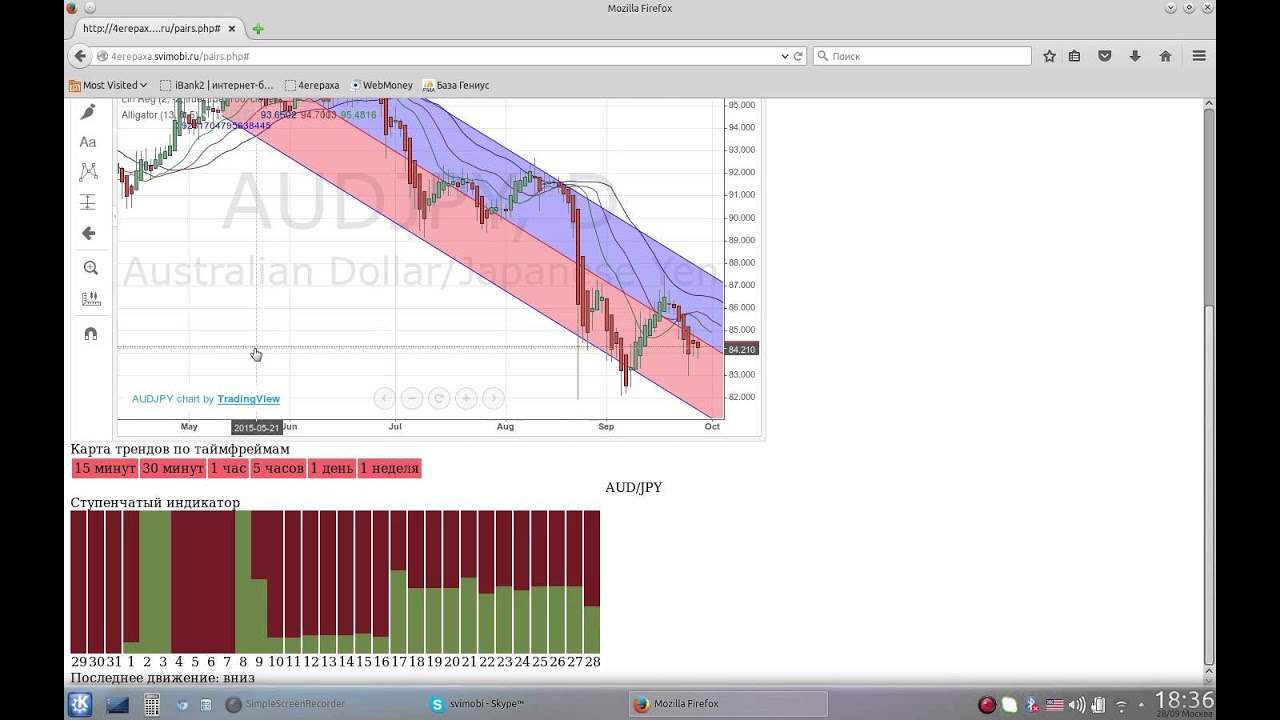
Task: Select the 1 день timeframe
Action: pos(332,468)
